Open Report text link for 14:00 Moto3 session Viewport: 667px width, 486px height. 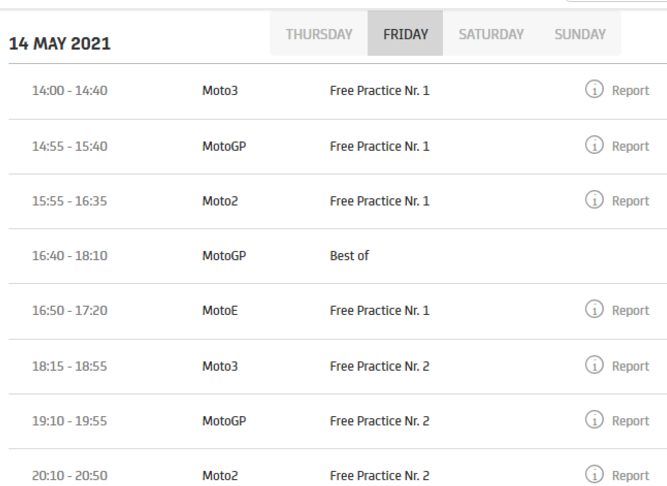pos(630,91)
